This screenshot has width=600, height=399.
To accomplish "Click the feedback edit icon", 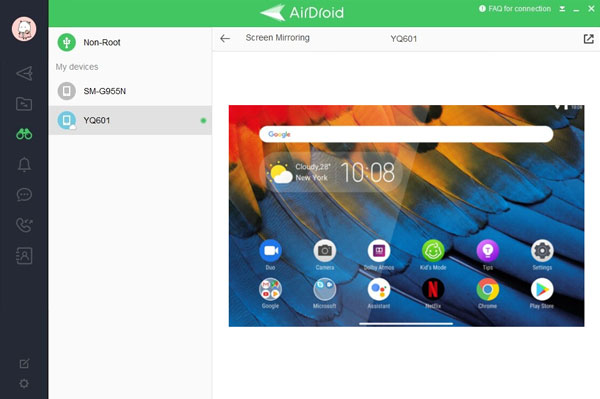I will (24, 363).
